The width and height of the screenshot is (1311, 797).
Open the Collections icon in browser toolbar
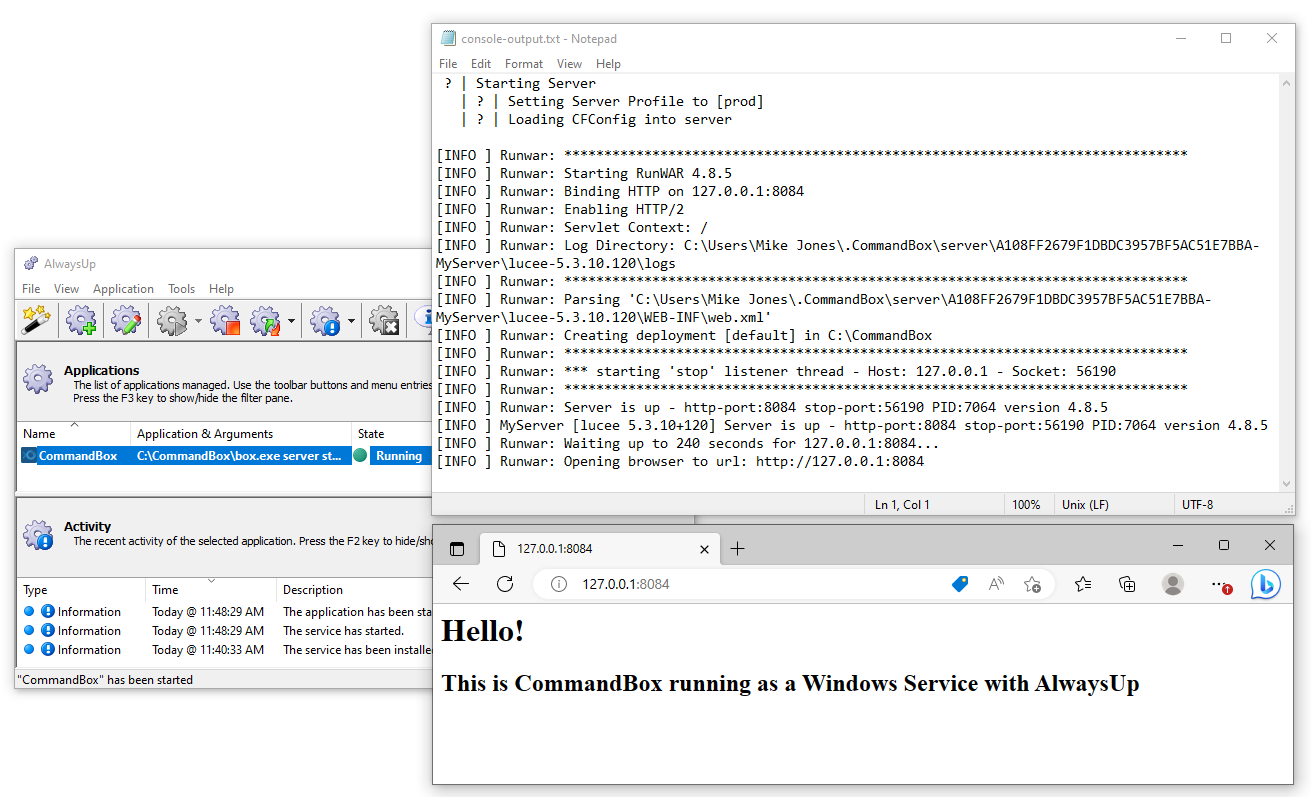pyautogui.click(x=1127, y=584)
